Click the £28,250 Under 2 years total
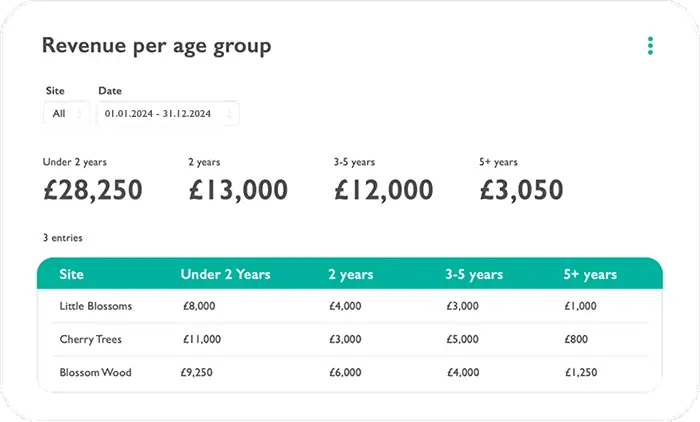 pyautogui.click(x=92, y=189)
